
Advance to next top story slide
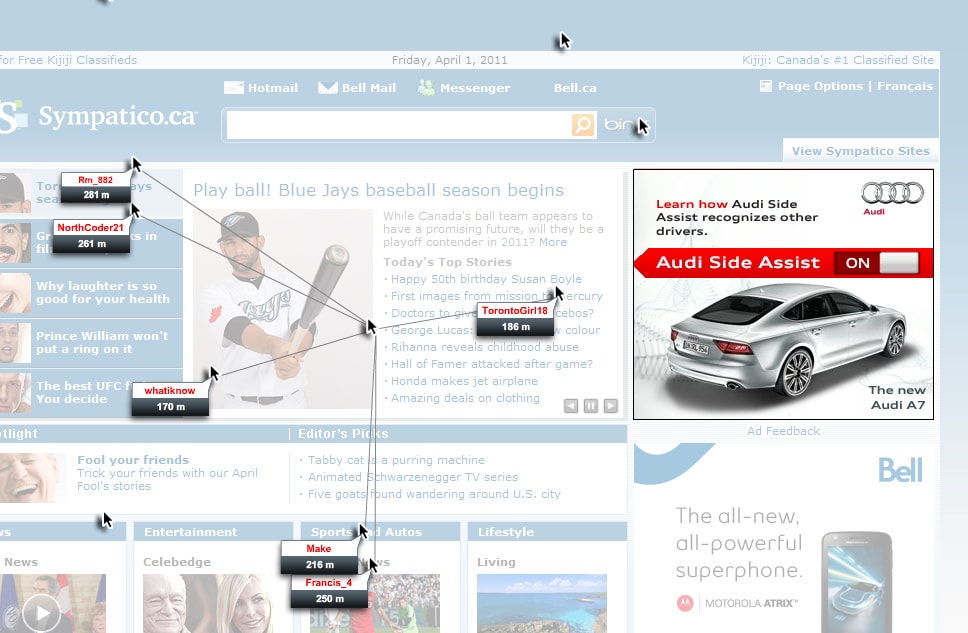611,406
